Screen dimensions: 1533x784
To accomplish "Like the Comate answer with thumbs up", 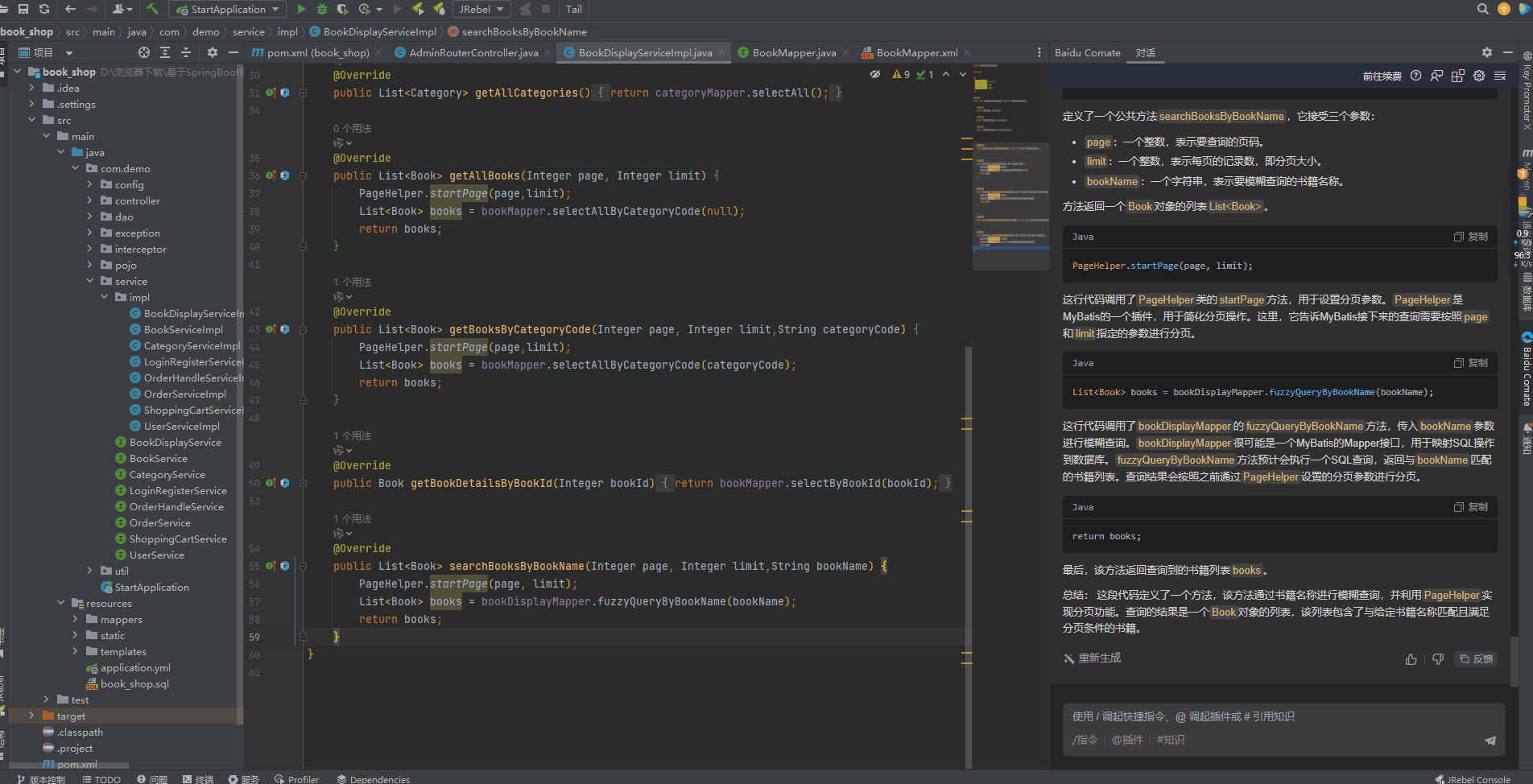I will click(x=1411, y=659).
